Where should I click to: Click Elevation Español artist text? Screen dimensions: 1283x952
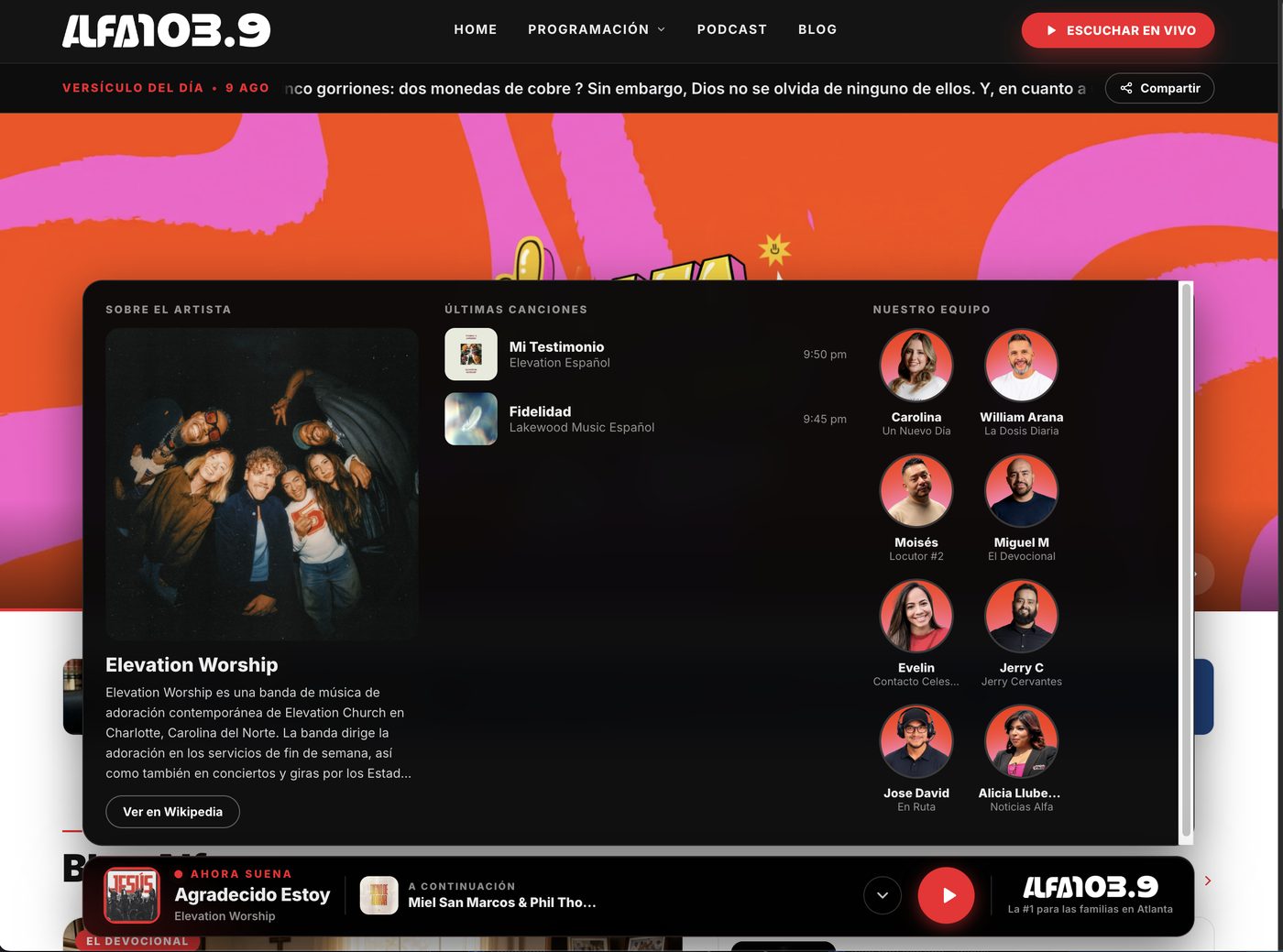coord(559,363)
